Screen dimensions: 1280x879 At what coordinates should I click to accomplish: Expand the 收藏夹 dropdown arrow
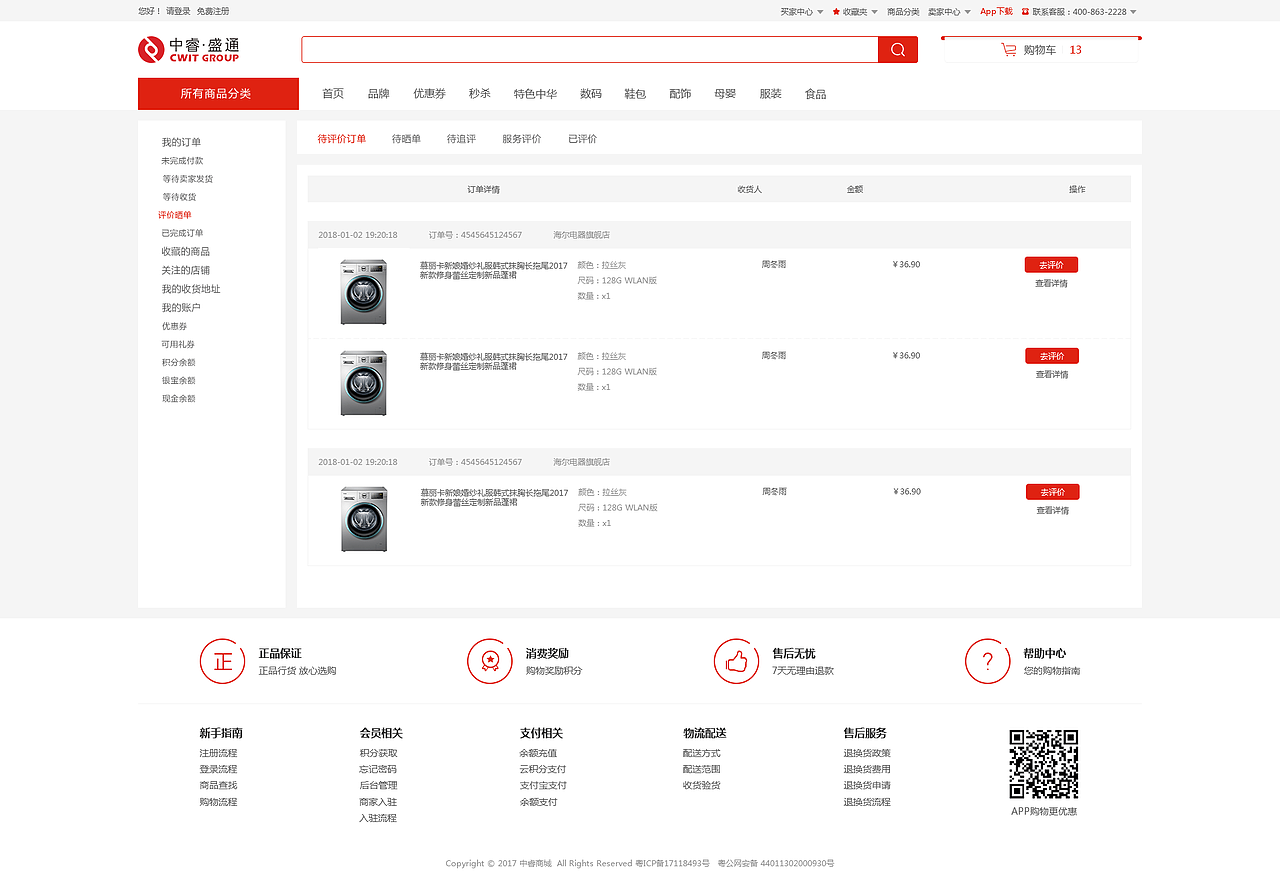(x=874, y=12)
